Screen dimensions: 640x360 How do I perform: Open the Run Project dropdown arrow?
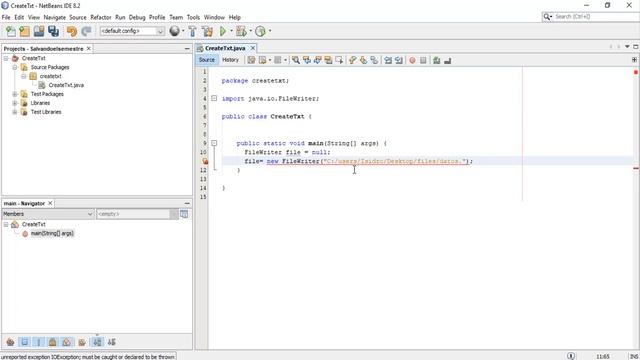click(x=231, y=31)
